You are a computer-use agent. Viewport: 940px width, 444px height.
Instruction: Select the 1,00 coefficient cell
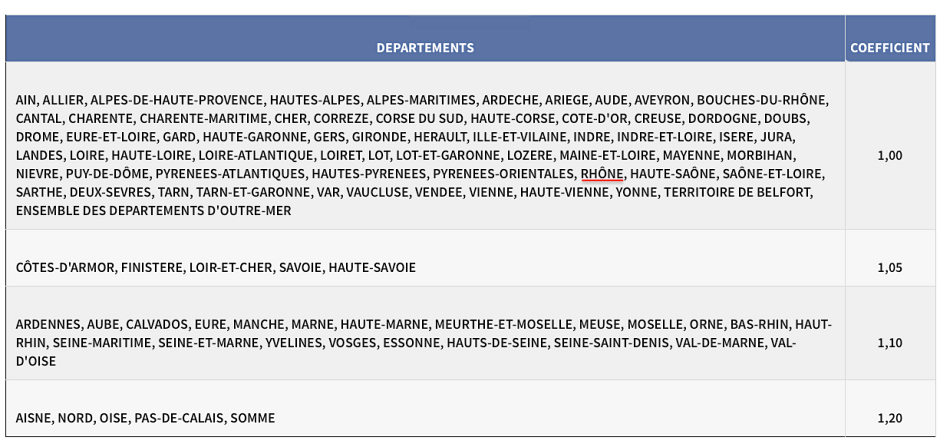tap(890, 156)
